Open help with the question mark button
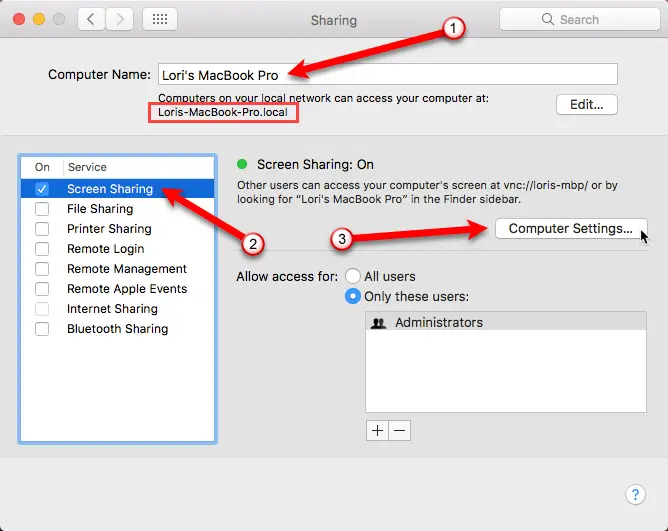The height and width of the screenshot is (531, 668). pos(635,494)
